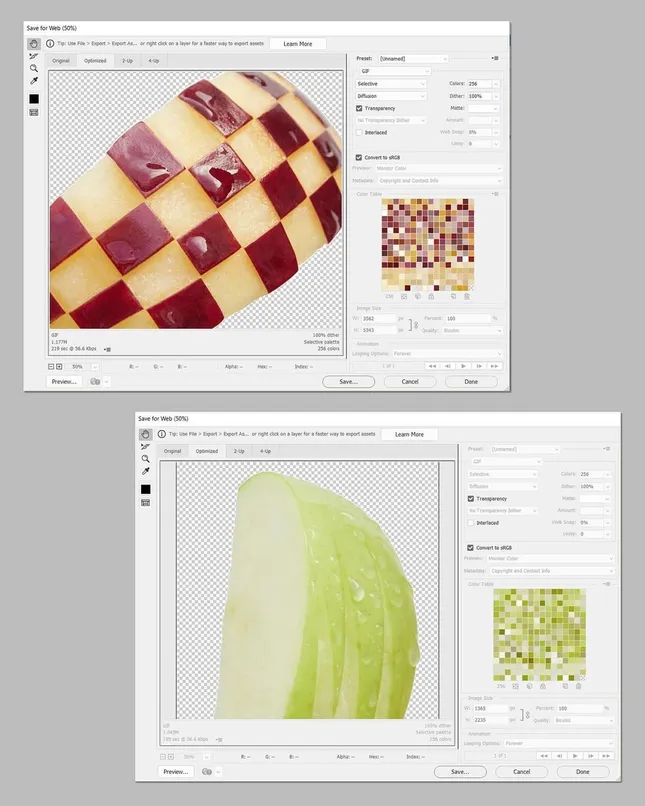Select the Slice Select tool in top dialog
Viewport: 645px width, 806px height.
pos(34,56)
